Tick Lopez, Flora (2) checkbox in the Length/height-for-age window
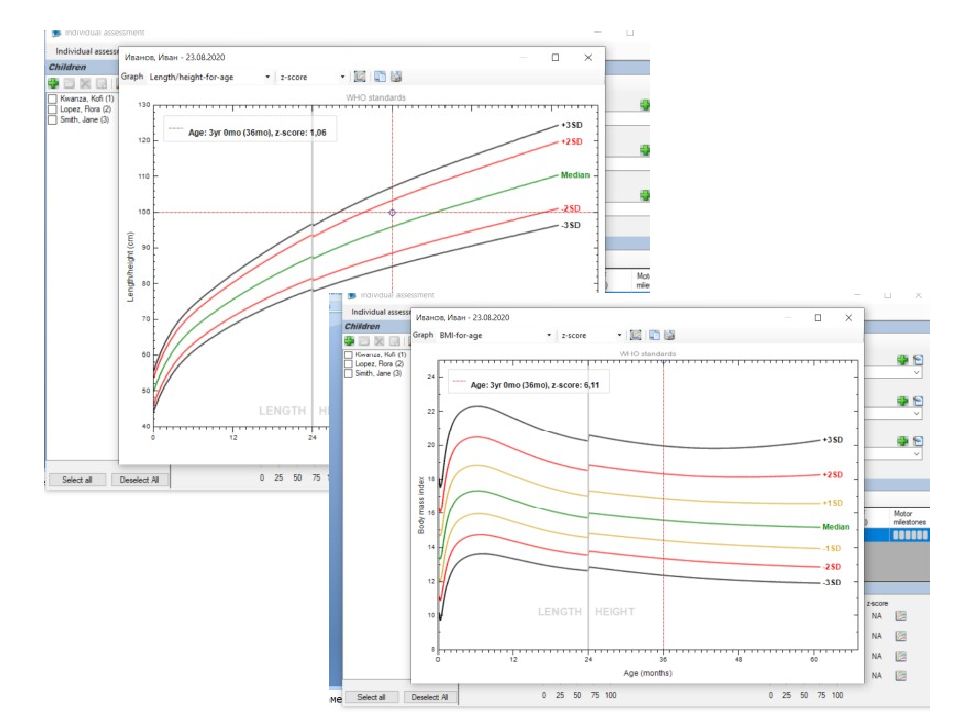This screenshot has width=960, height=720. [53, 109]
